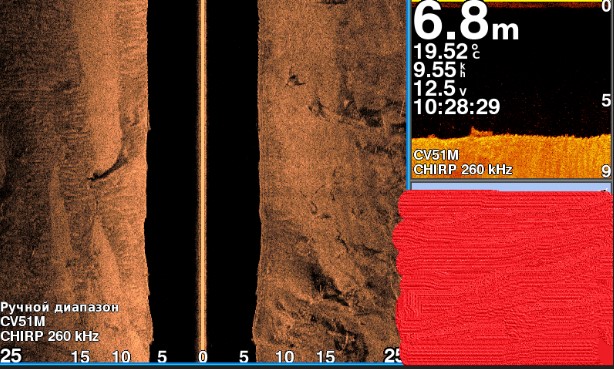Click the Ручной диапазон range label
This screenshot has width=614, height=369.
60,307
